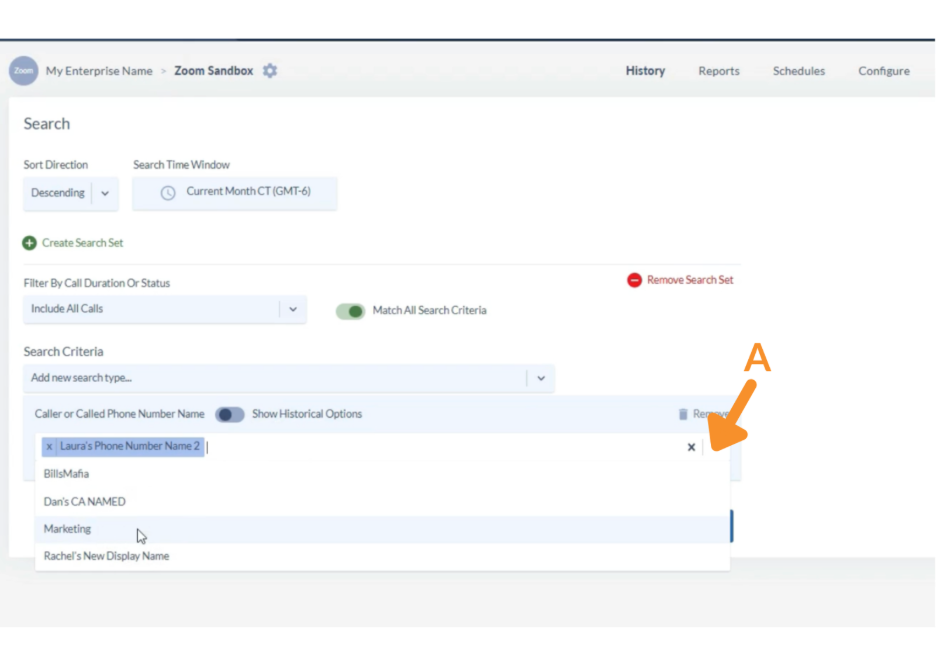Image resolution: width=936 pixels, height=667 pixels.
Task: Remove the Laura's Phone Number Name 2 tag
Action: 49,446
